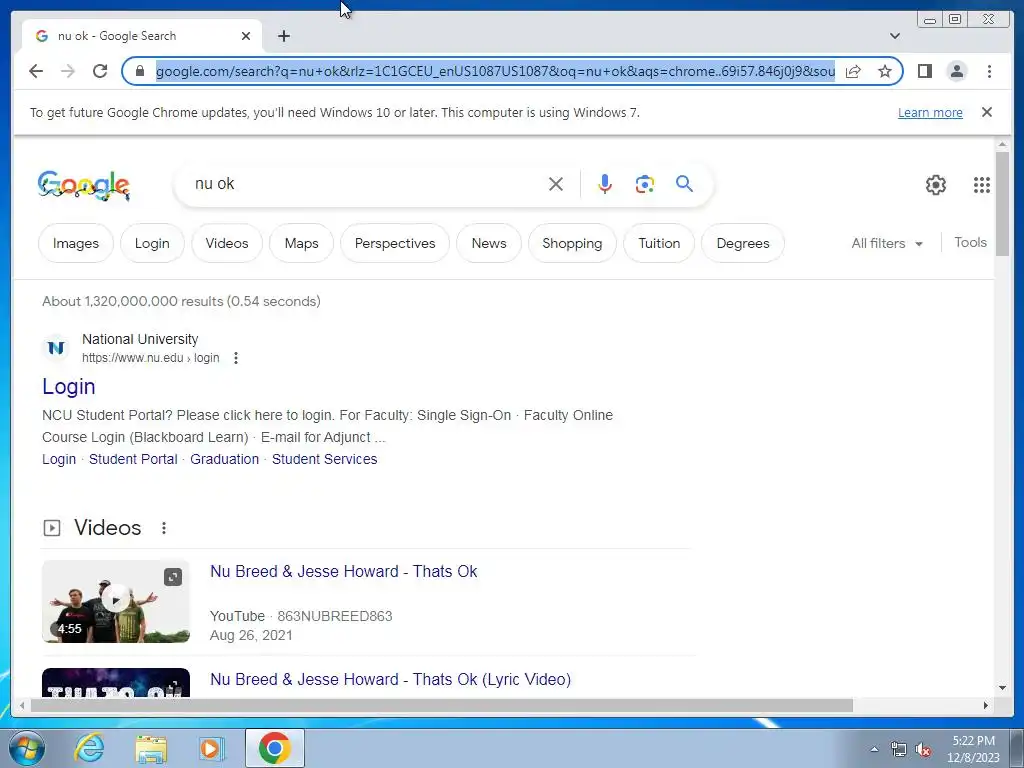1024x768 pixels.
Task: Select the Tuition filter chip
Action: (x=659, y=243)
